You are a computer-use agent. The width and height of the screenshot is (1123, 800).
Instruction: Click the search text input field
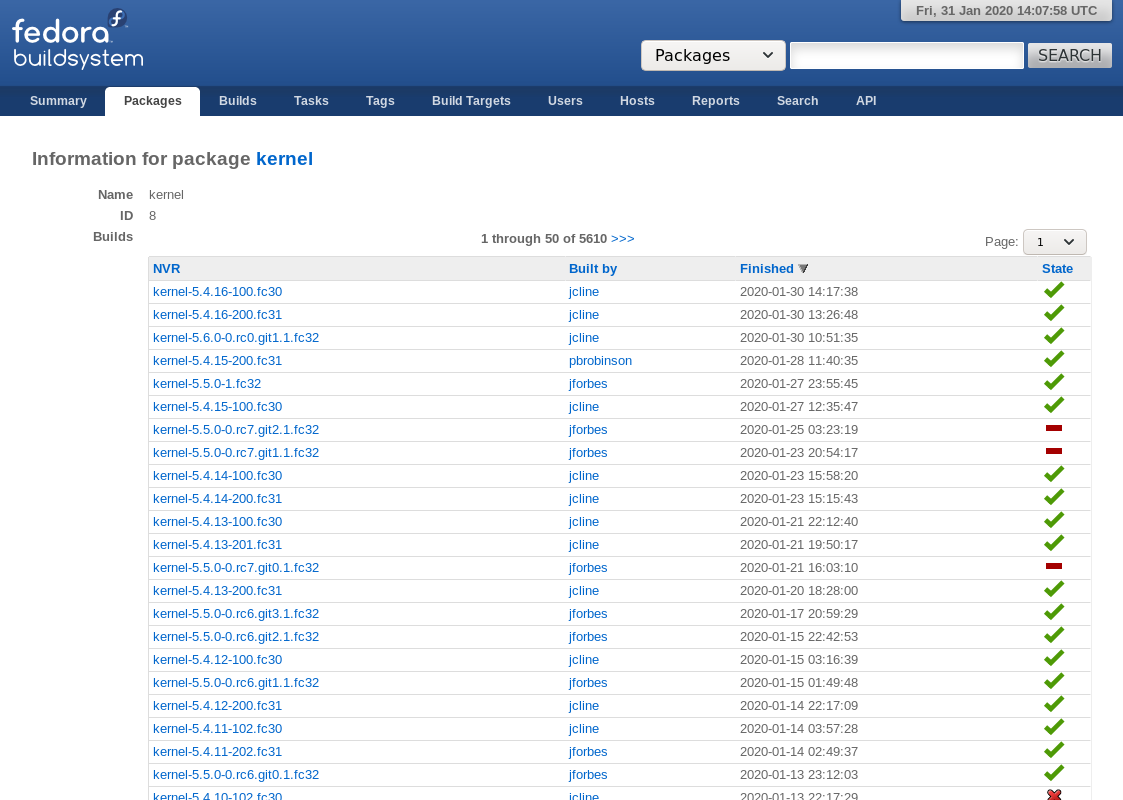click(906, 55)
